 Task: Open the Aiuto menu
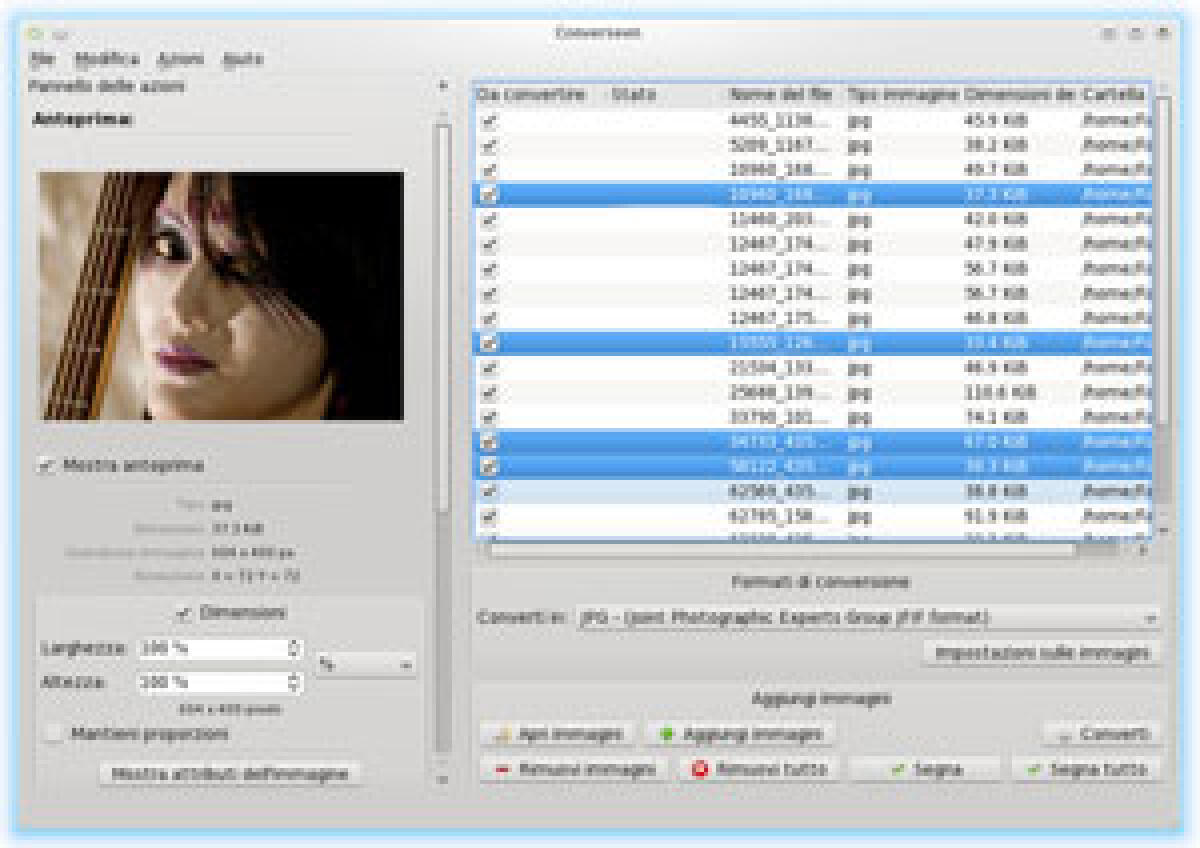coord(242,58)
